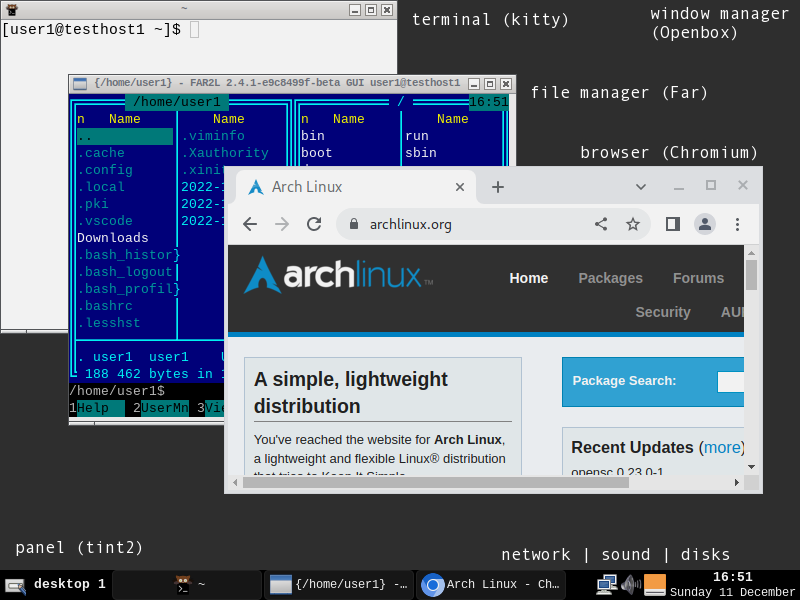Select .cache in Far left panel

point(101,153)
